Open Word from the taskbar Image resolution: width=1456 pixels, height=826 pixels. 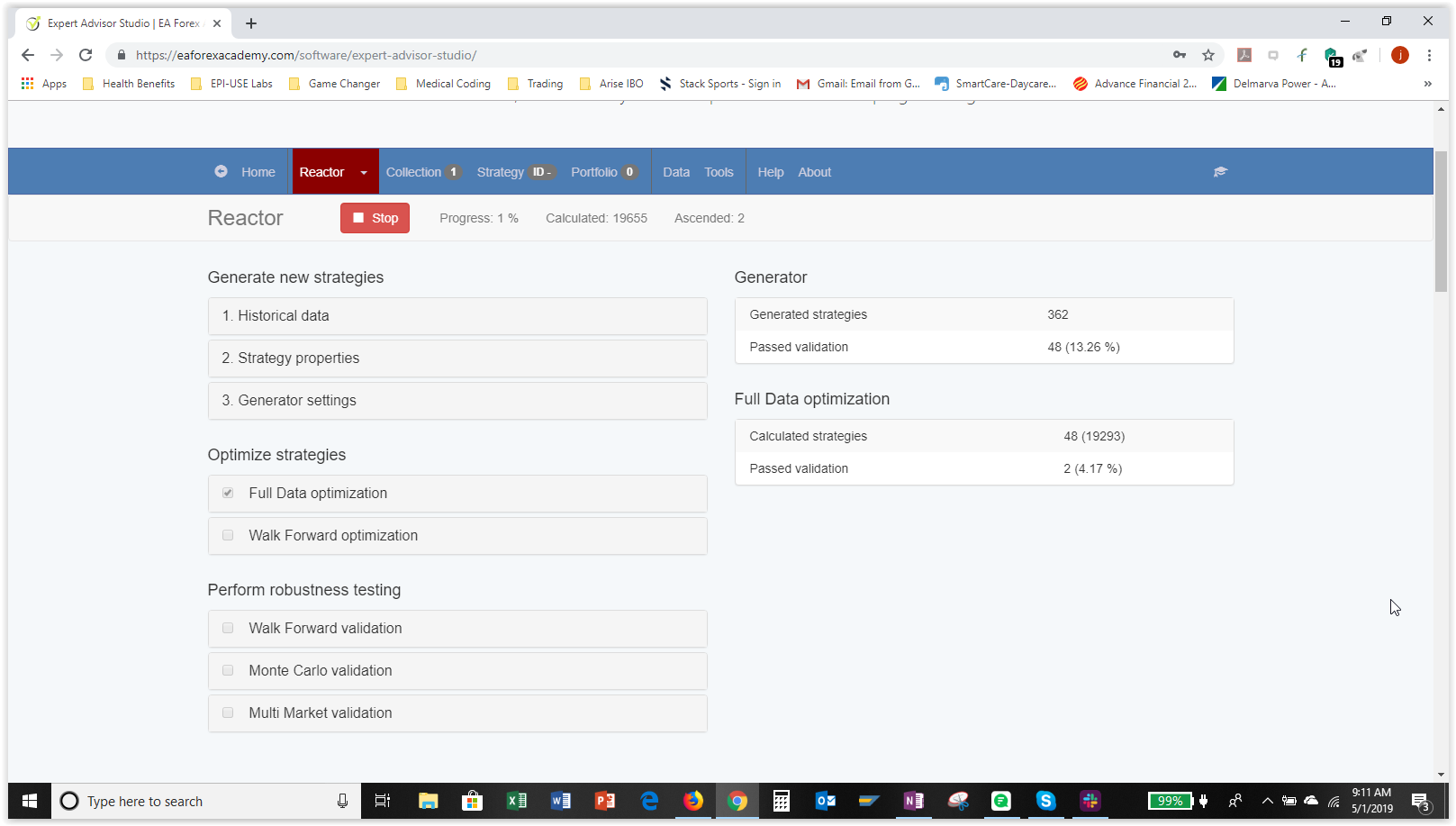coord(561,801)
